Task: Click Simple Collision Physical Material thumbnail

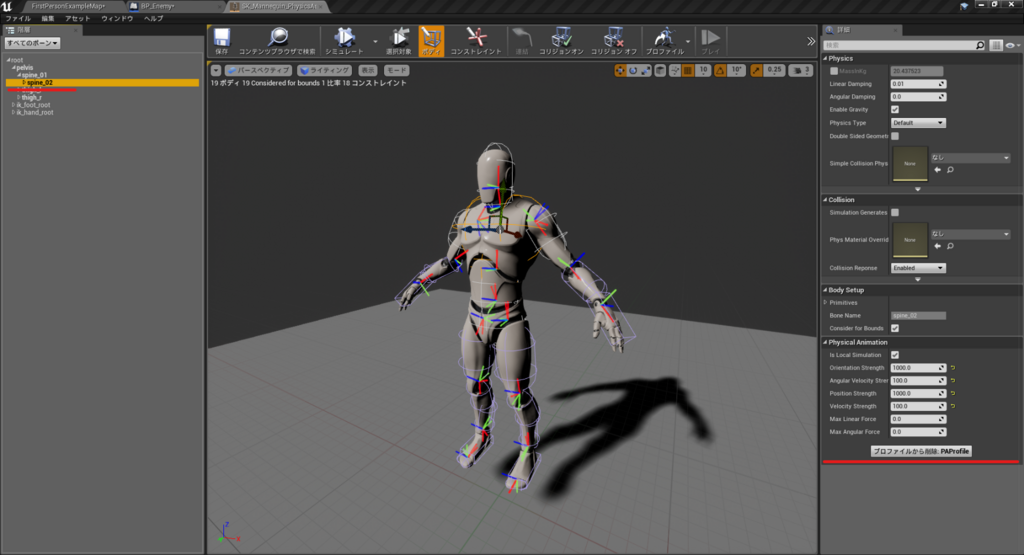Action: click(910, 163)
